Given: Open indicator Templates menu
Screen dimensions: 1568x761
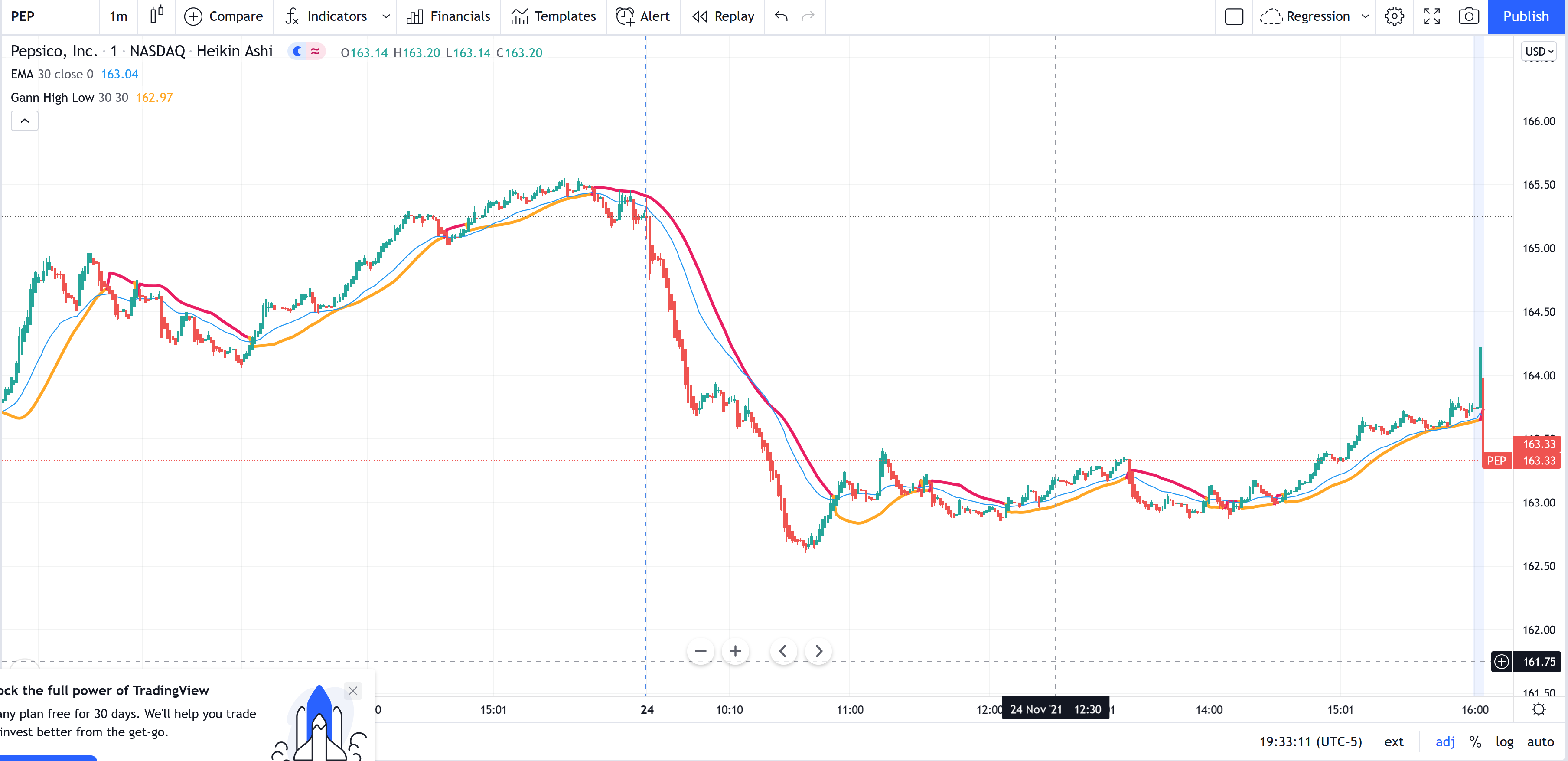Looking at the screenshot, I should (553, 16).
